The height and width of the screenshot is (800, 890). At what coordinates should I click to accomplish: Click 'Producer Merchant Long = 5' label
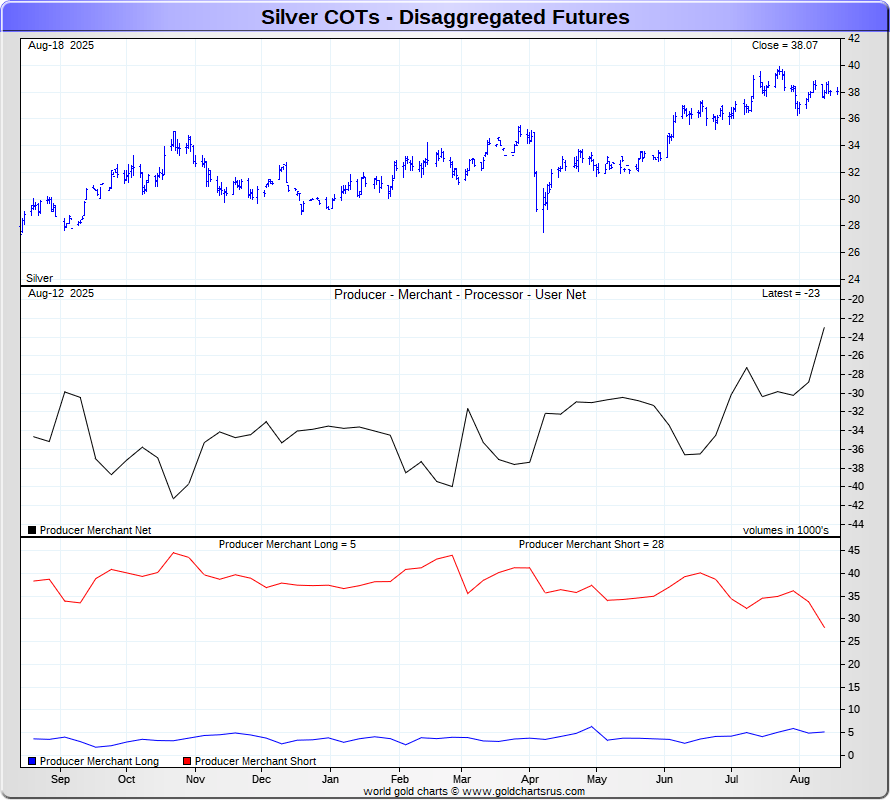(287, 544)
